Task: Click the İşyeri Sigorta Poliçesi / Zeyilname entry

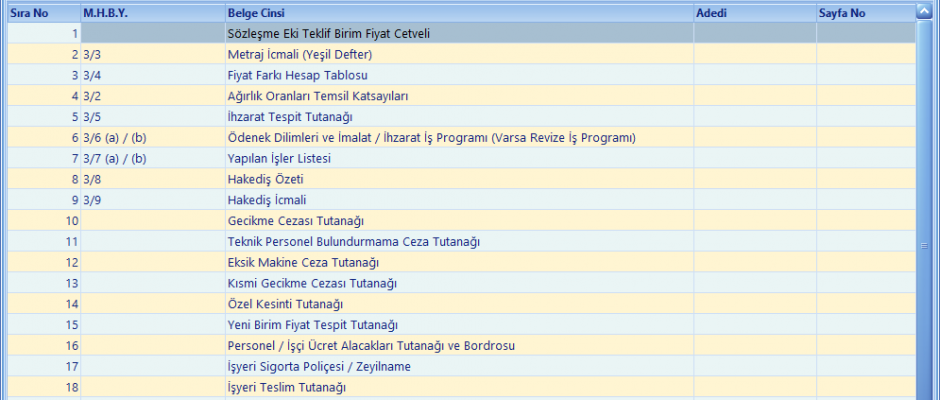Action: tap(319, 367)
